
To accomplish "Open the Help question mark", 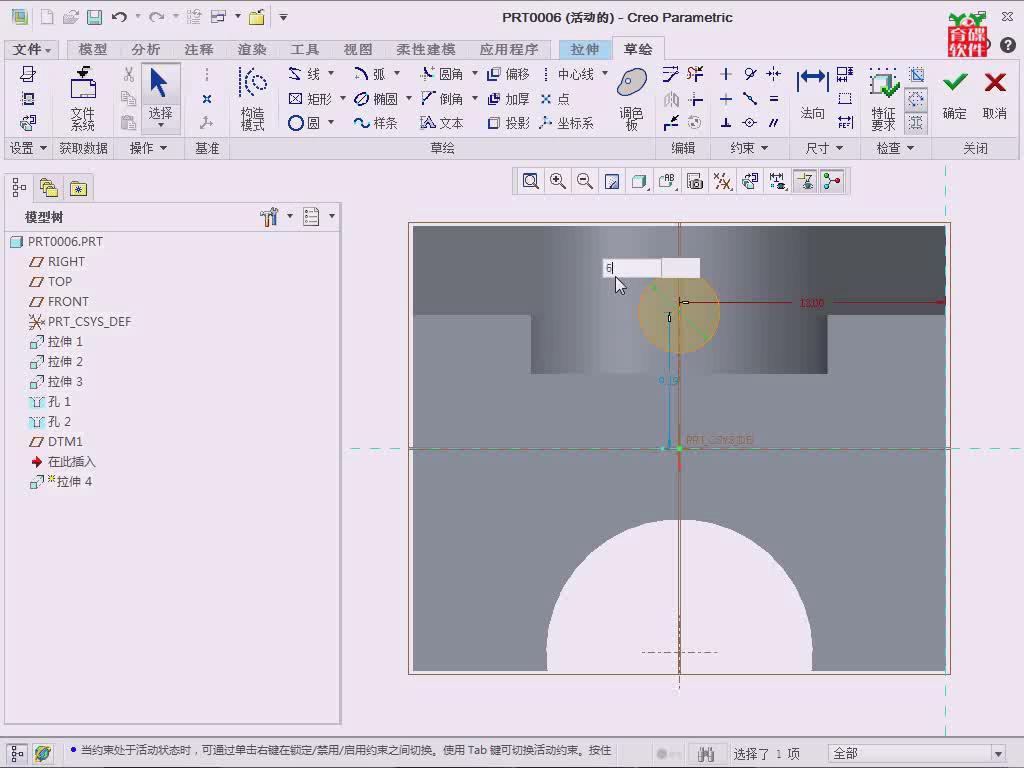I will coord(1008,45).
